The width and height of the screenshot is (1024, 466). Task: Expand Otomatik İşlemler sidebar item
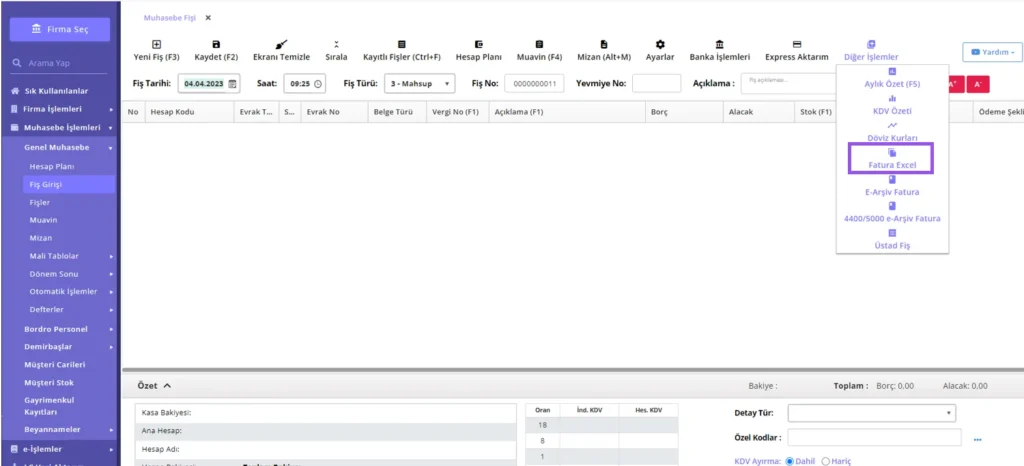69,292
